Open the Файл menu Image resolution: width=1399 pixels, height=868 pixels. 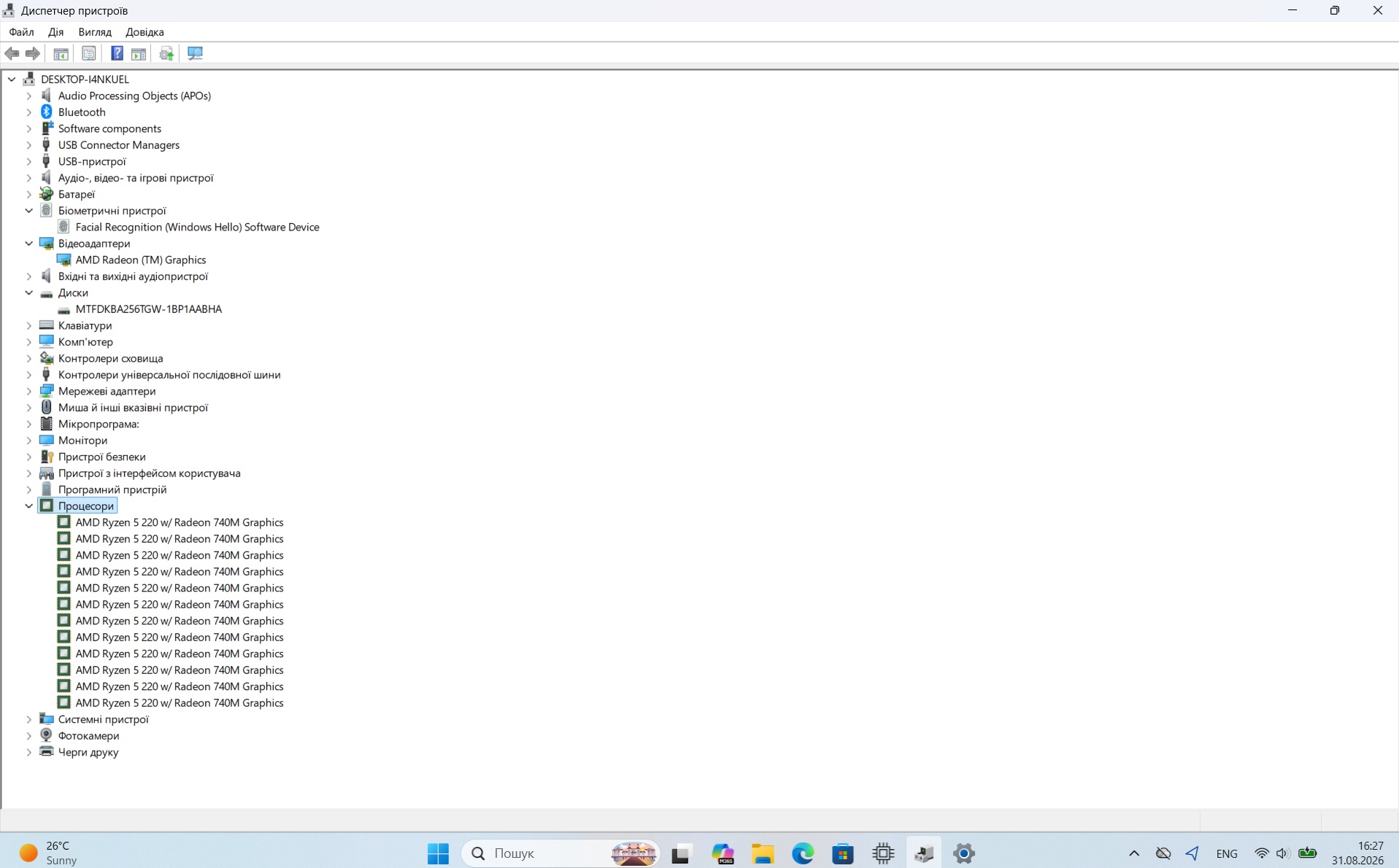point(21,32)
